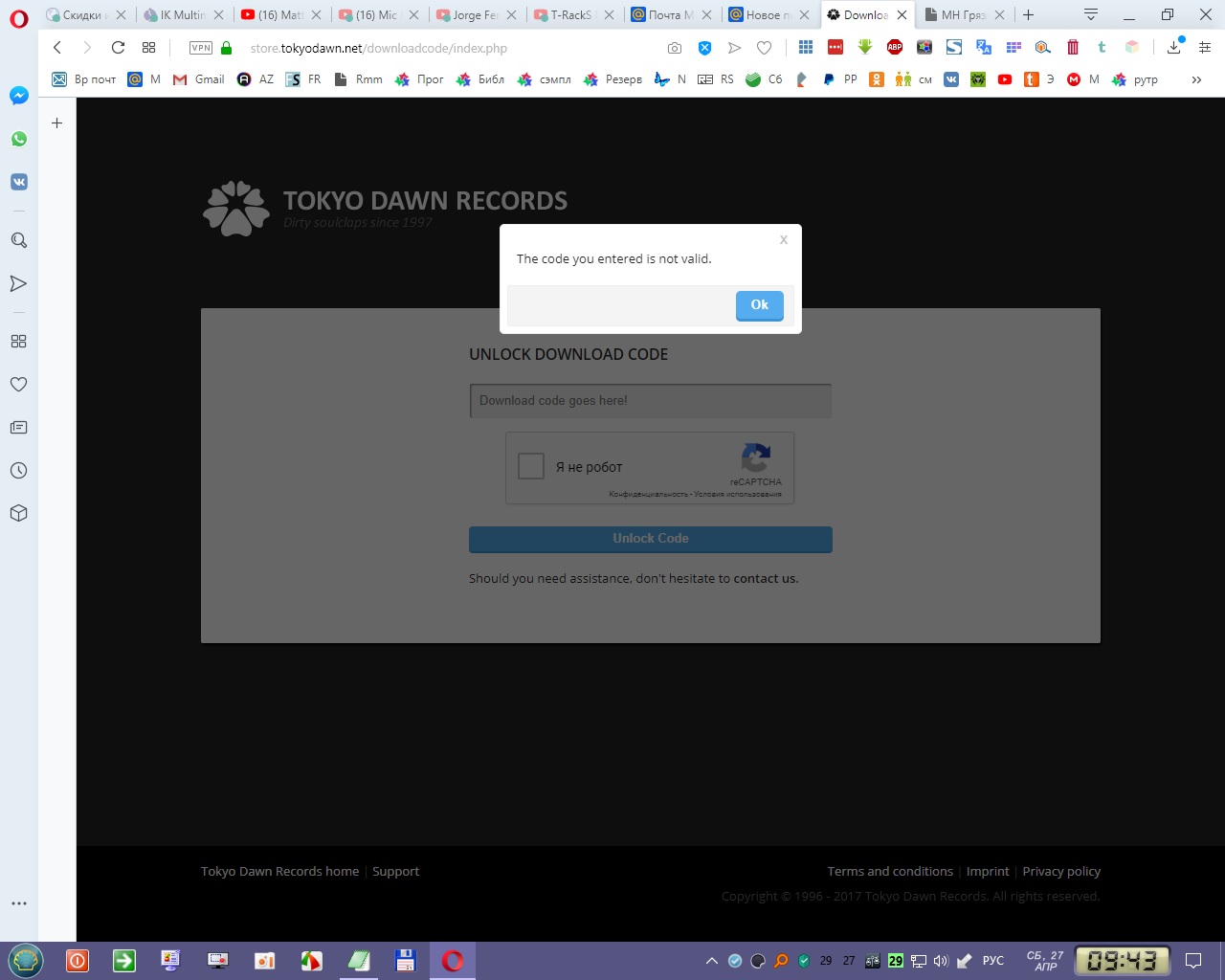Open the History clock in the sidebar
1225x980 pixels.
[x=18, y=470]
